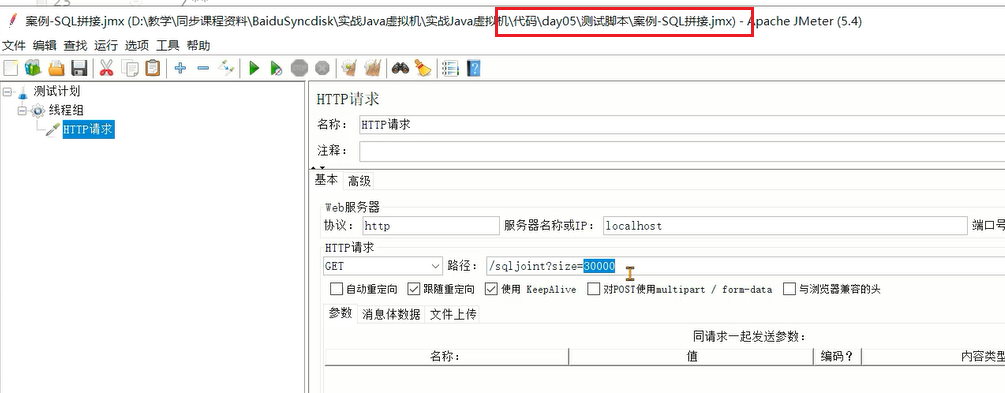Click the Save (floppy disk) icon

(x=79, y=68)
